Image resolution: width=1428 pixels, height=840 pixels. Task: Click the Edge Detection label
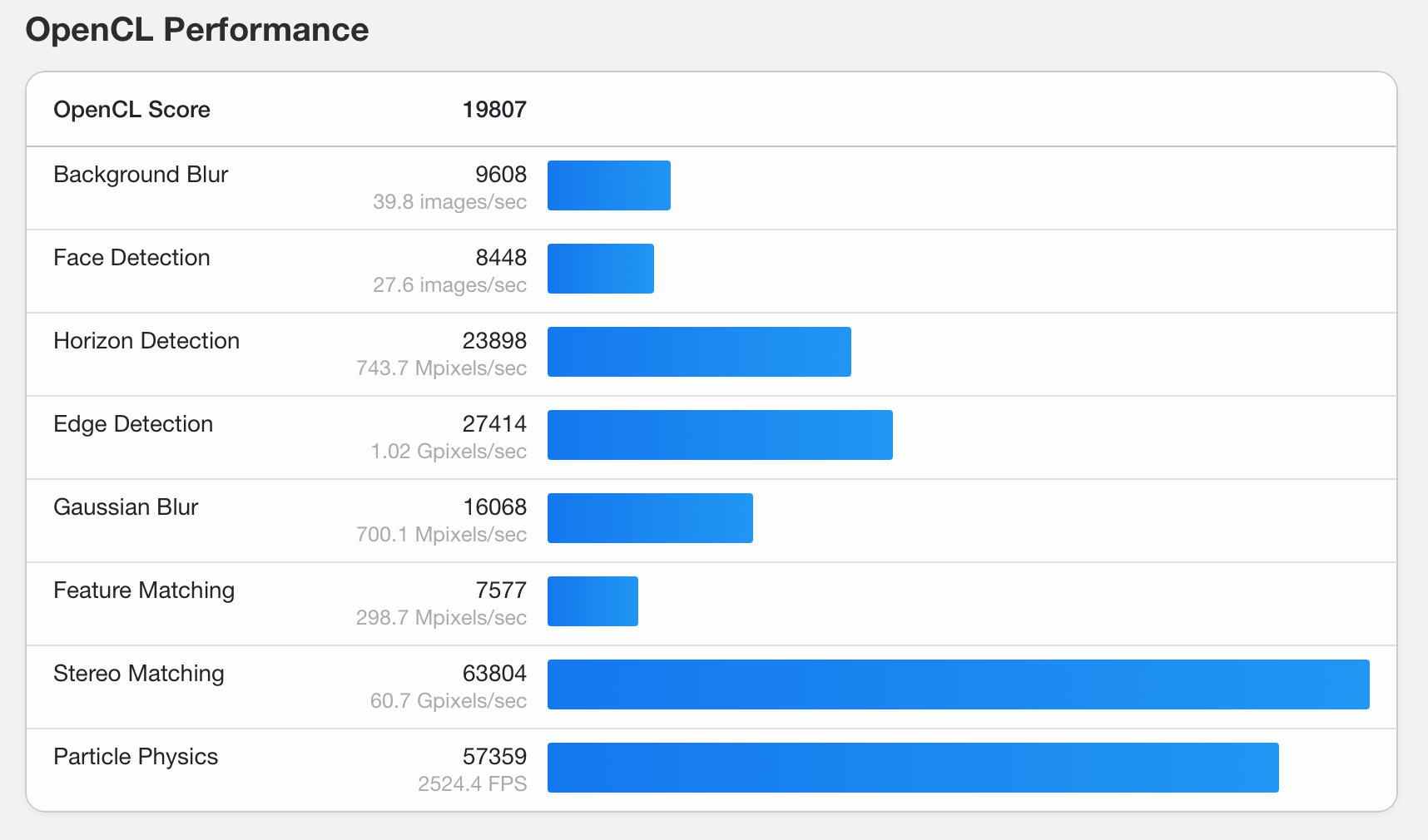coord(133,424)
